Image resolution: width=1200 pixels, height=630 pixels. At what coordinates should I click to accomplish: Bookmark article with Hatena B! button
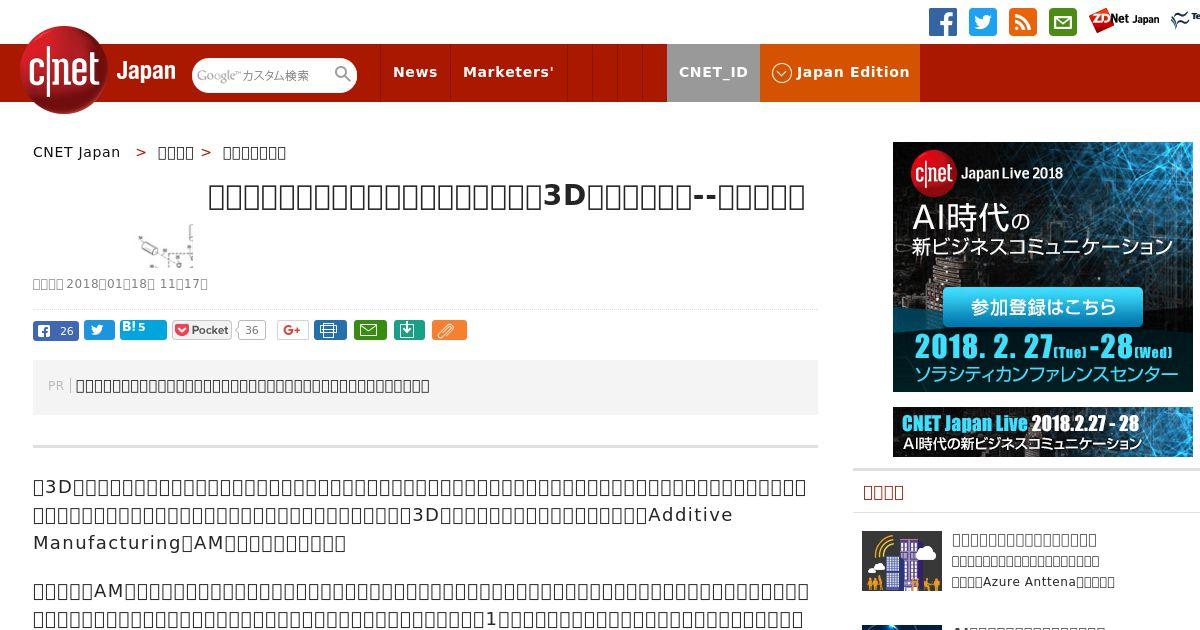pyautogui.click(x=143, y=330)
